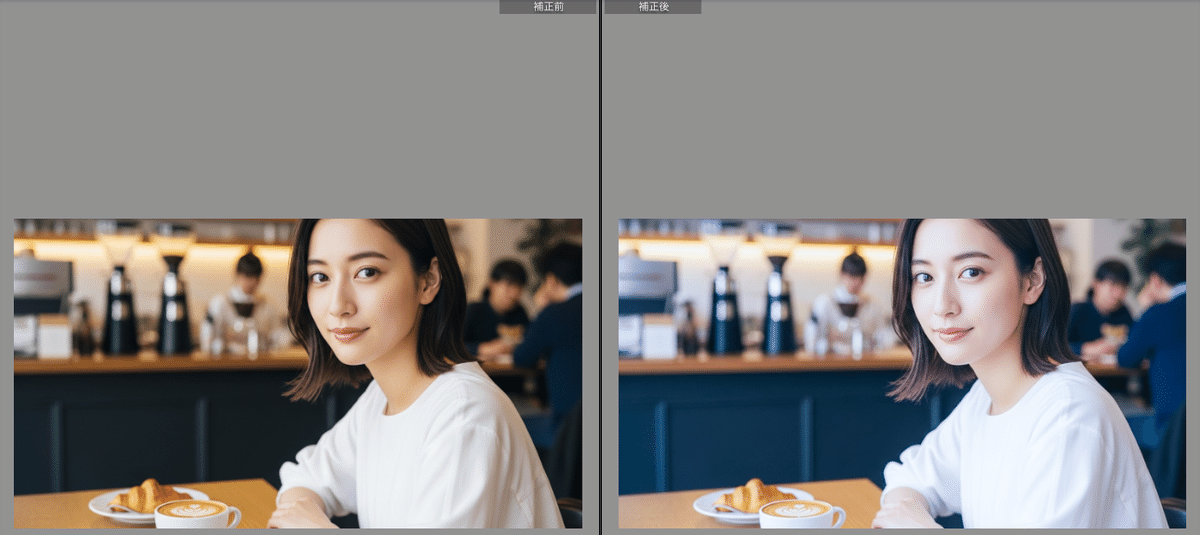Click the white shirt in the before photo
The width and height of the screenshot is (1200, 535).
click(x=440, y=450)
